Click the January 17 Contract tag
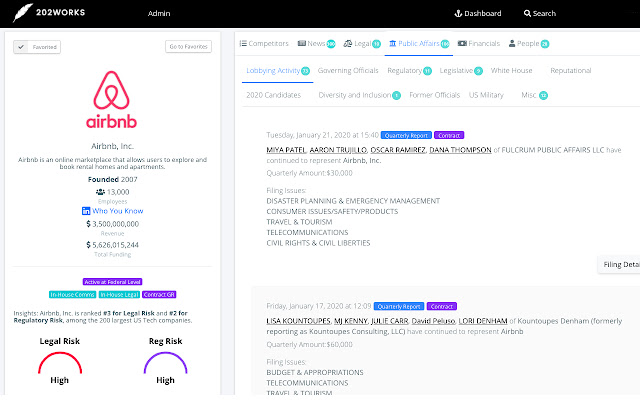This screenshot has height=400, width=640. (442, 307)
